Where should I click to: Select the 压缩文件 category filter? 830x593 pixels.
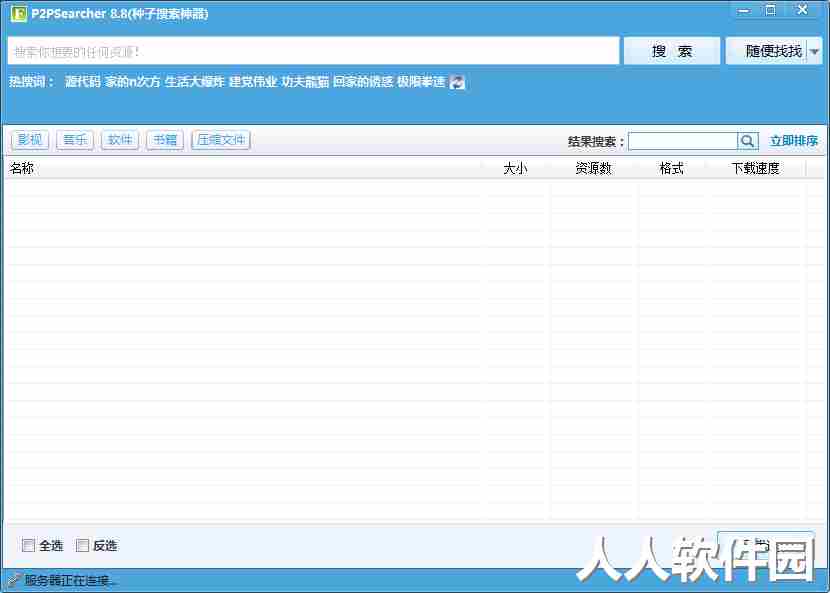(x=221, y=140)
